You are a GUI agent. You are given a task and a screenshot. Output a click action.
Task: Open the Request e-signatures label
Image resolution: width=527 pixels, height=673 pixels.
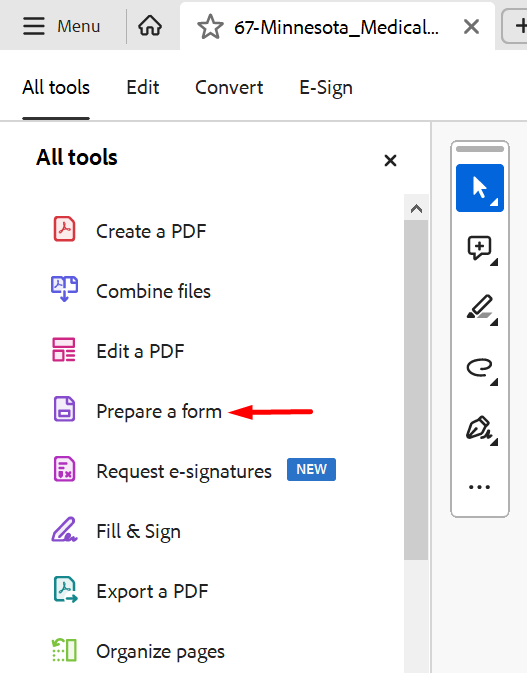tap(184, 471)
